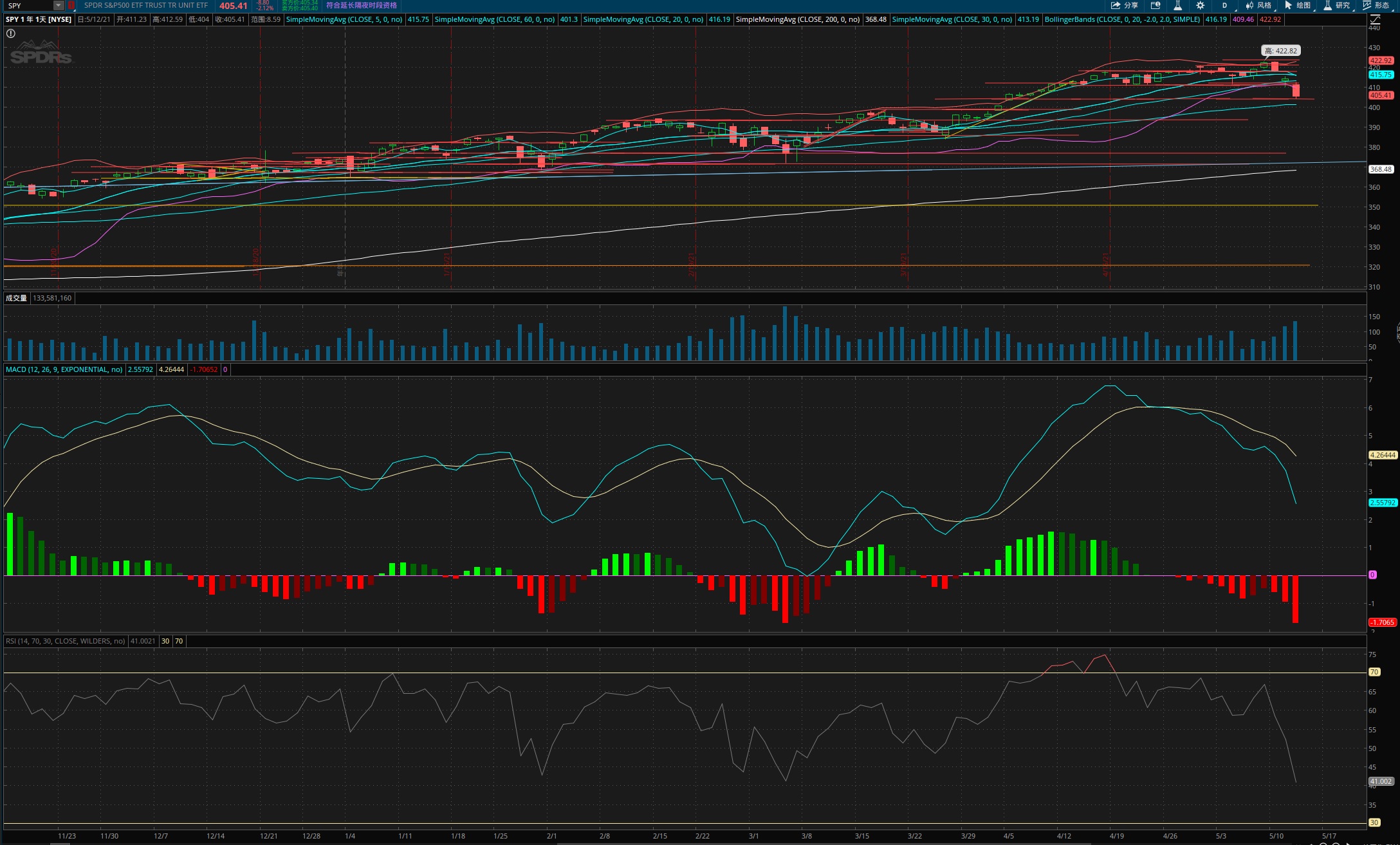Click the 12/21 date on time axis
Screen dimensions: 1400x845
[x=269, y=836]
